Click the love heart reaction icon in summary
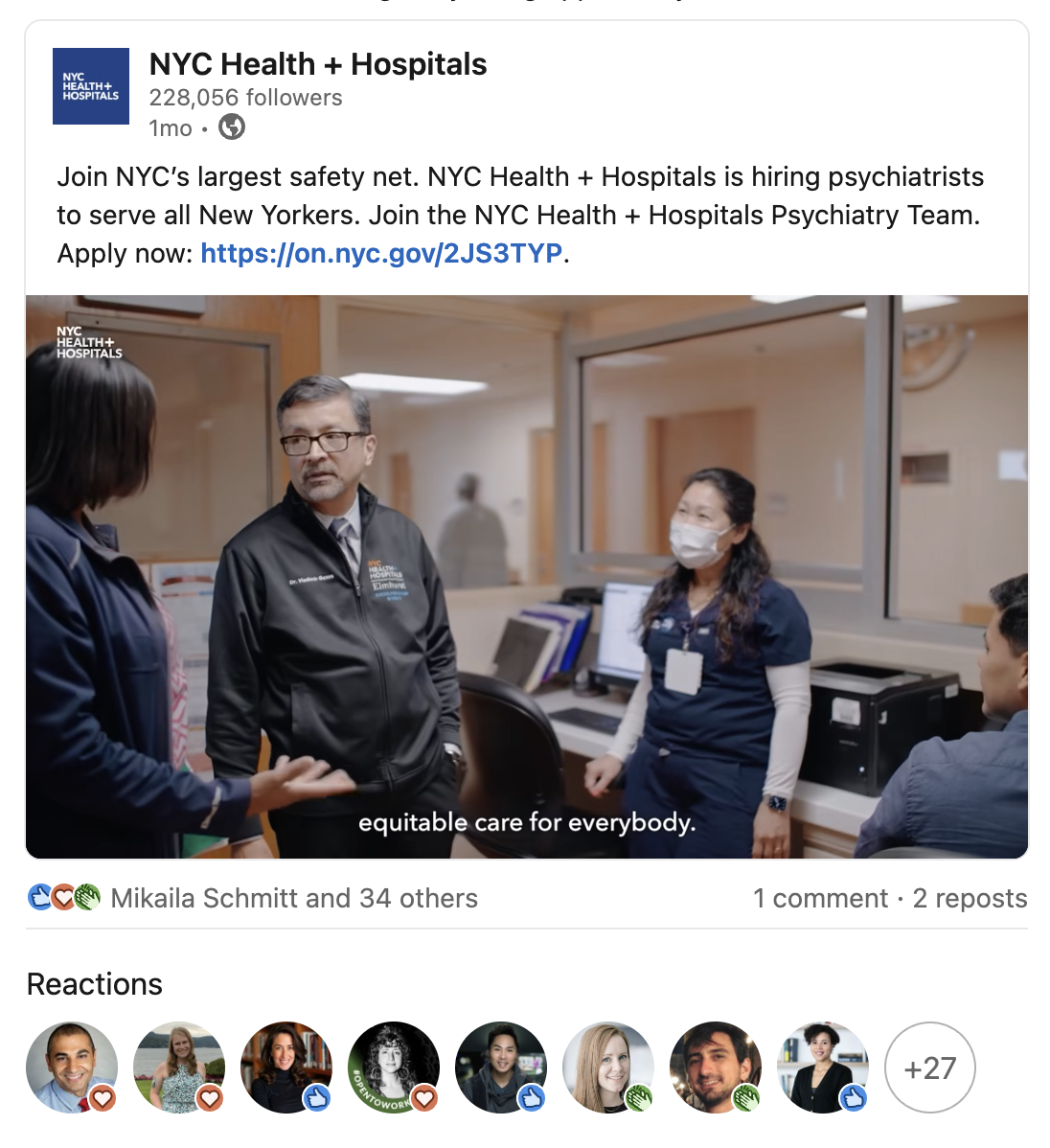Viewport: 1050px width, 1148px height. [63, 898]
